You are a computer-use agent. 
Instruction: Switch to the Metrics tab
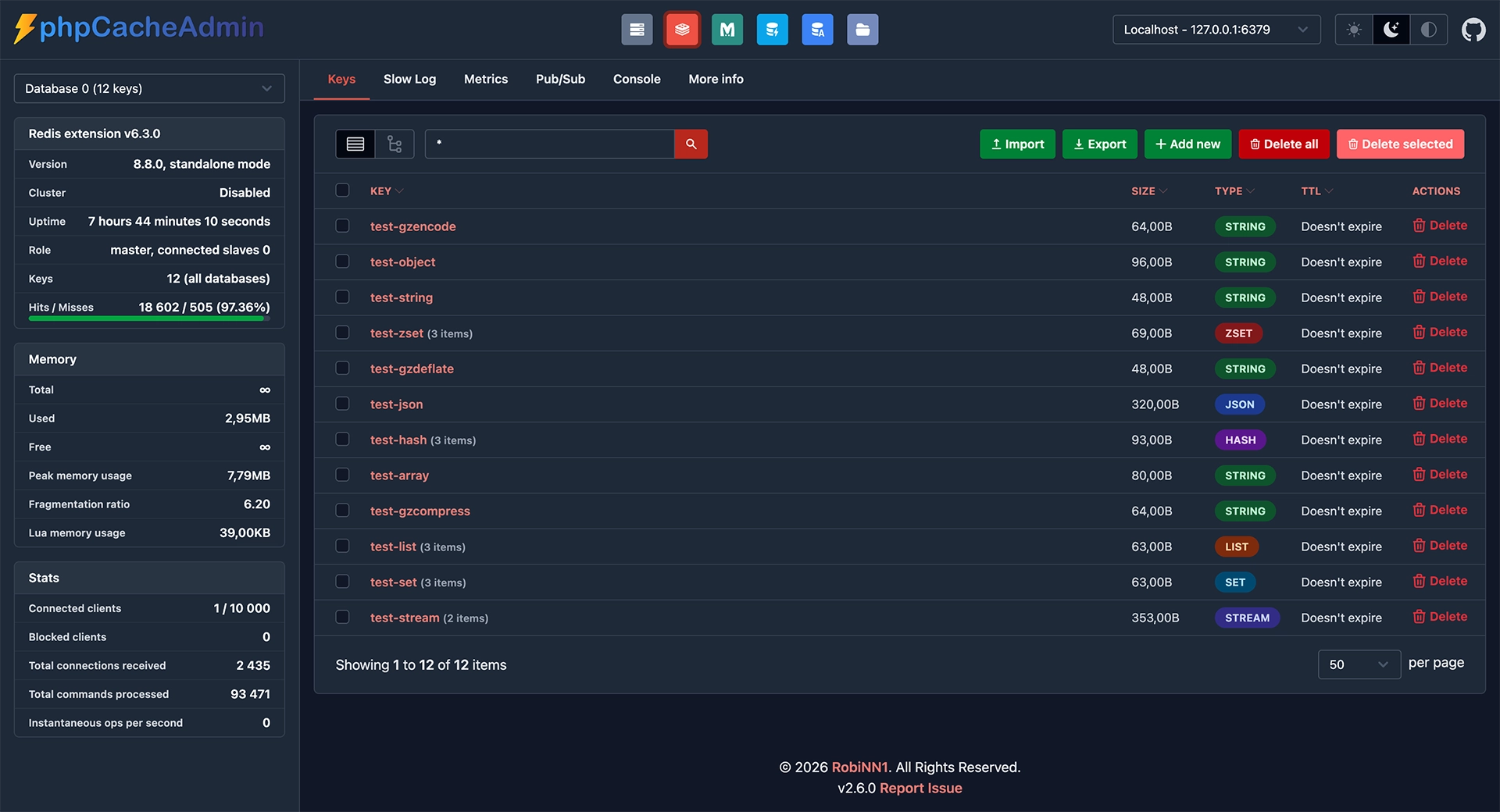[x=486, y=79]
